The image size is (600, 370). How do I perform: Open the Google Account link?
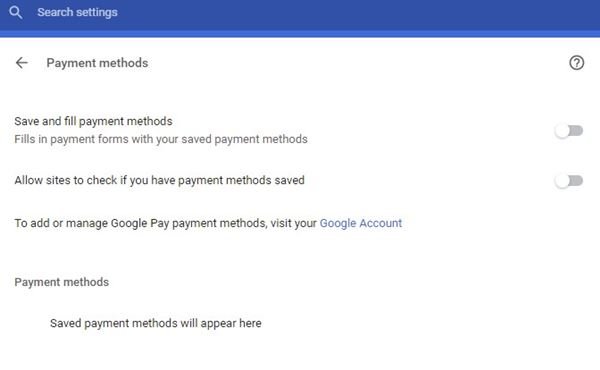361,223
